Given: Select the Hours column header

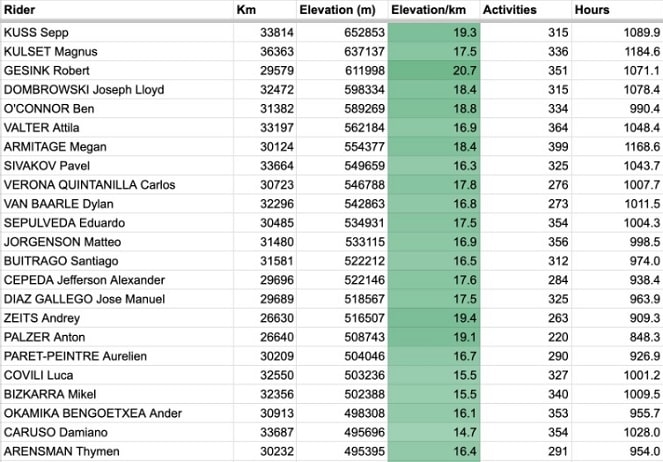Looking at the screenshot, I should point(617,10).
